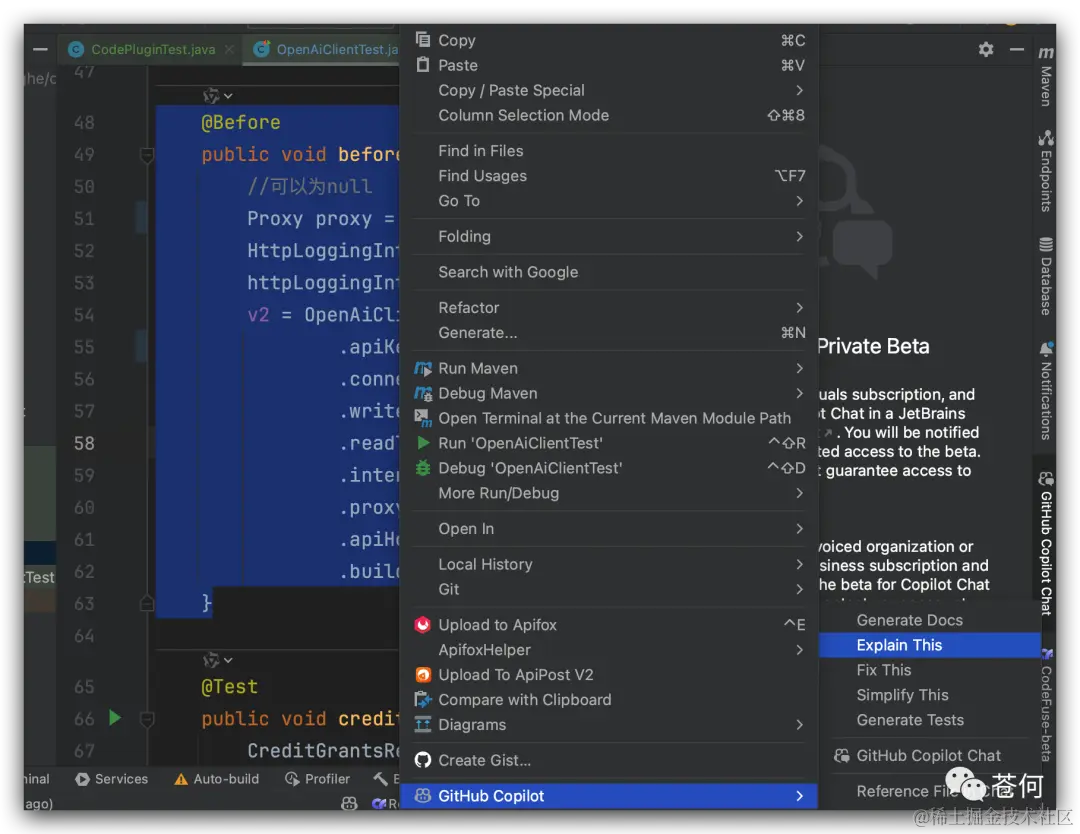Click the Copy icon in context menu

click(x=423, y=39)
